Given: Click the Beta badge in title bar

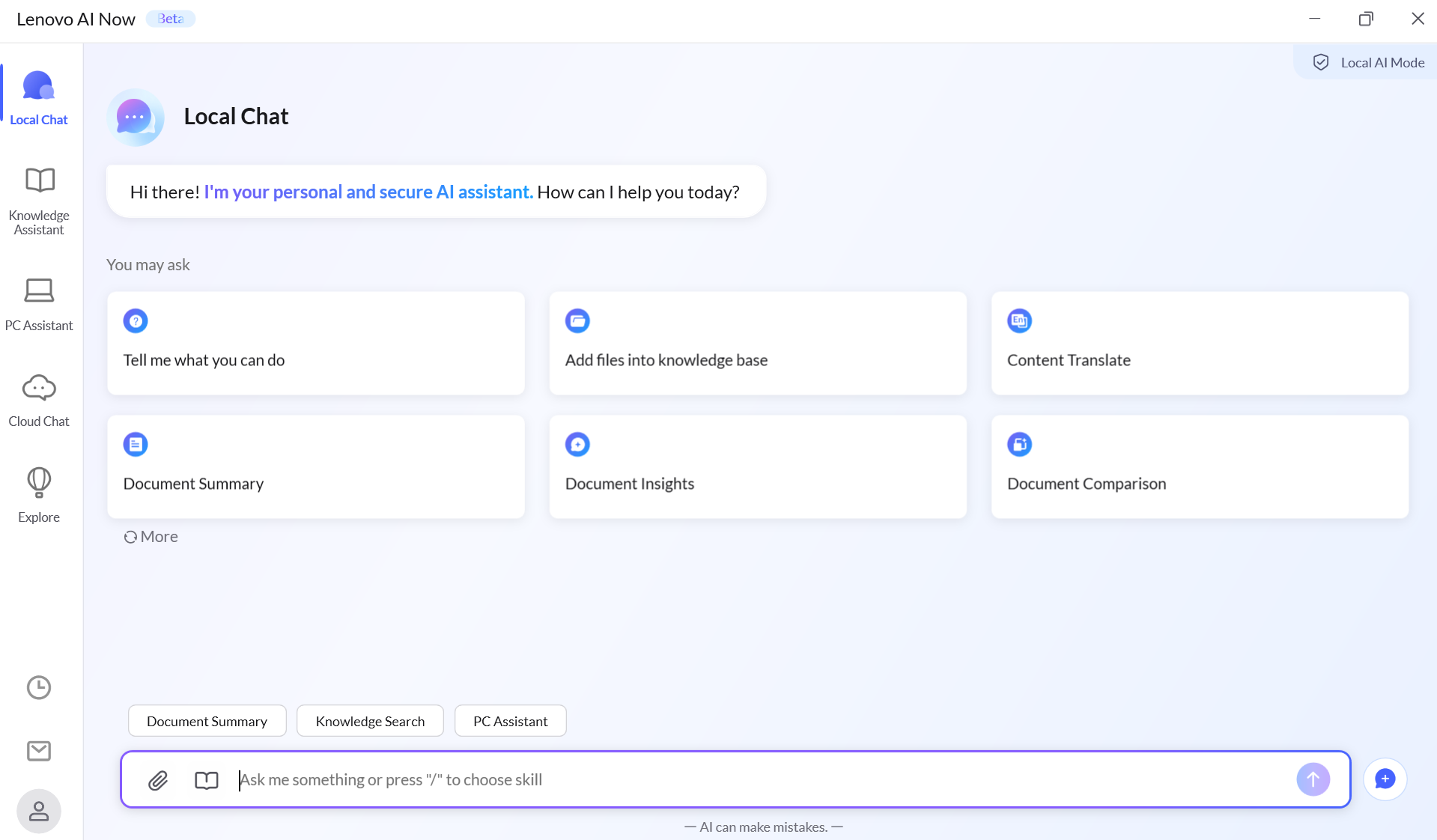Looking at the screenshot, I should tap(170, 19).
